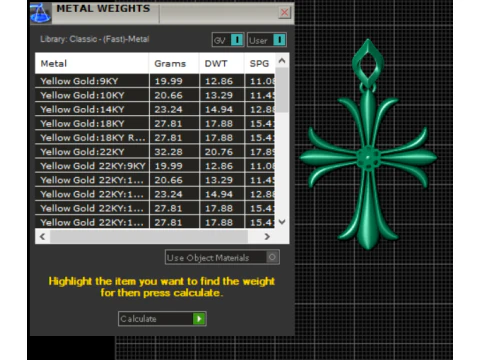The width and height of the screenshot is (480, 360).
Task: Click the table's scroll down arrow
Action: point(282,222)
